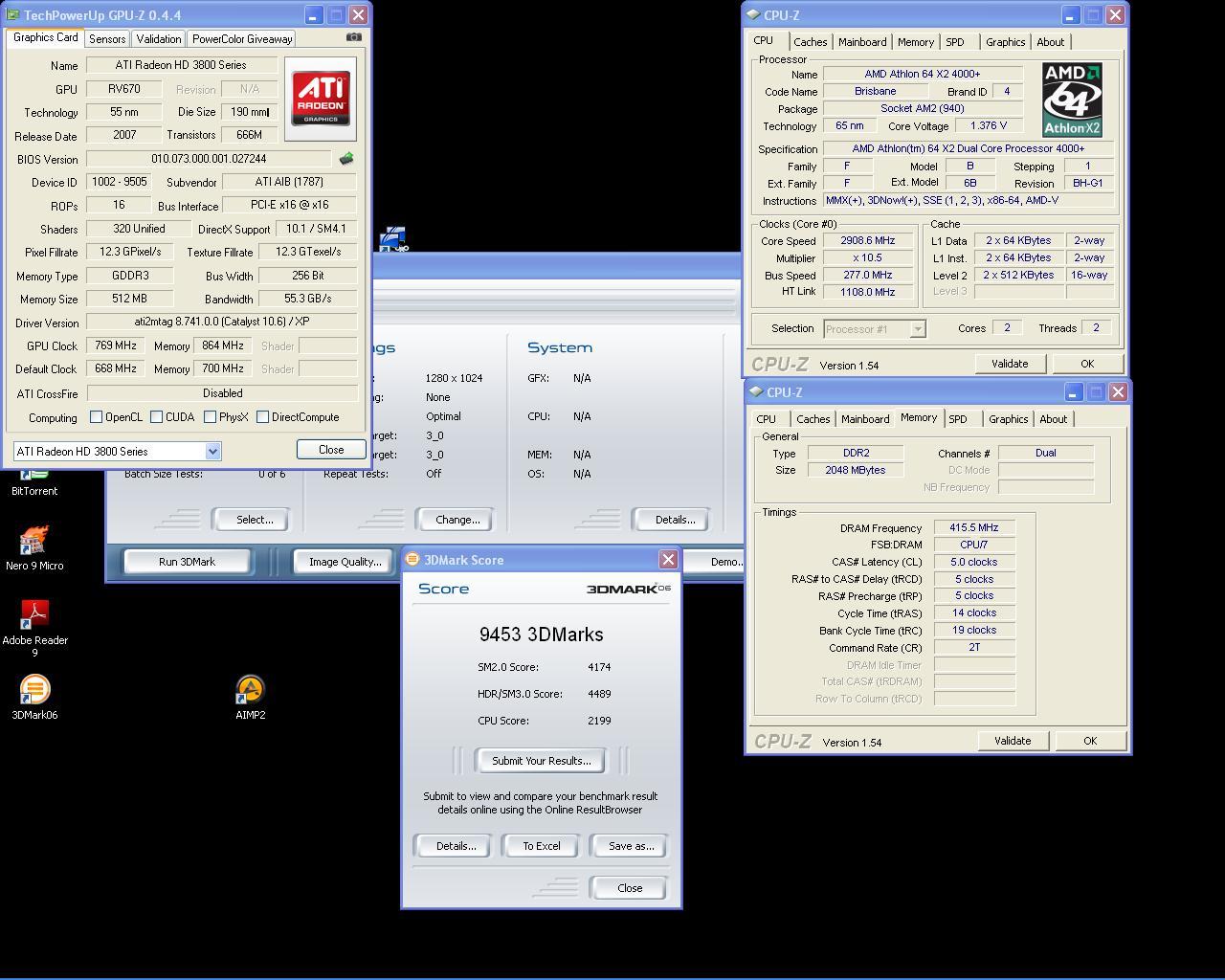This screenshot has height=980, width=1225.
Task: Select the Nero 9 Micro desktop icon
Action: (x=34, y=547)
